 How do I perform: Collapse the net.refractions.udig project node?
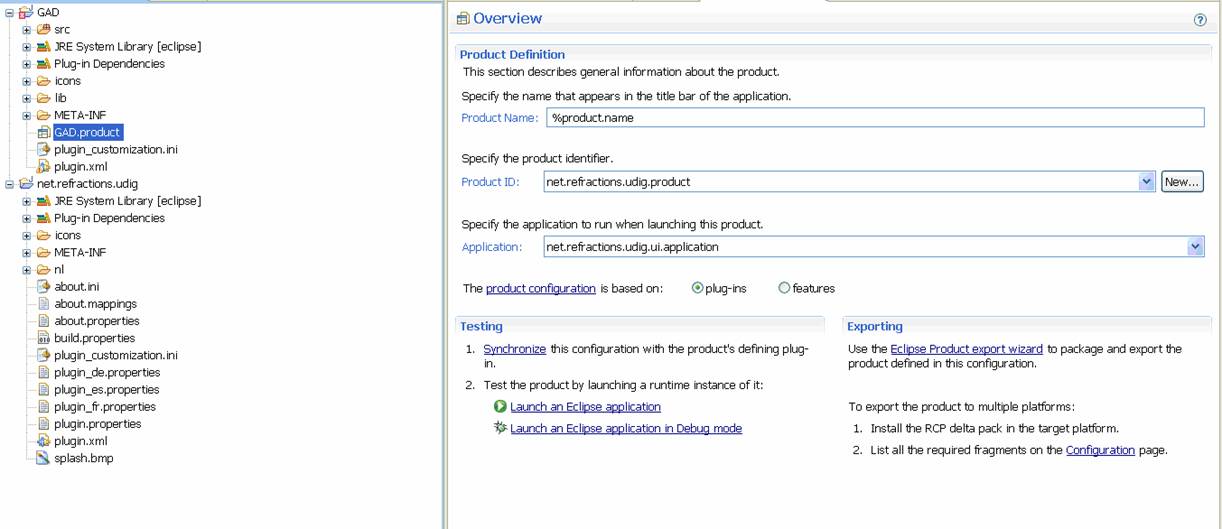click(x=10, y=184)
